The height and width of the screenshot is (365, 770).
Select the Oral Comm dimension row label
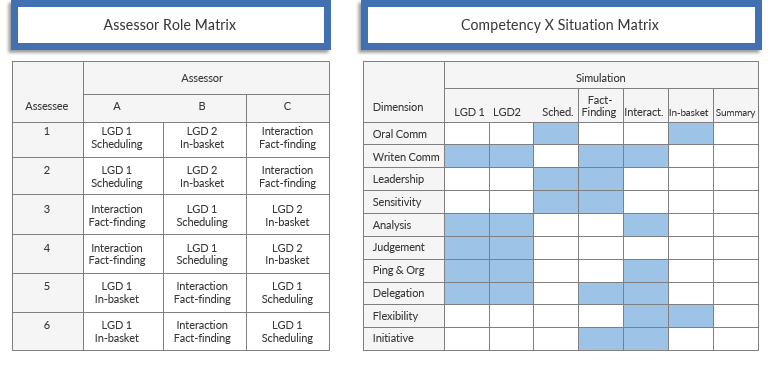(404, 134)
